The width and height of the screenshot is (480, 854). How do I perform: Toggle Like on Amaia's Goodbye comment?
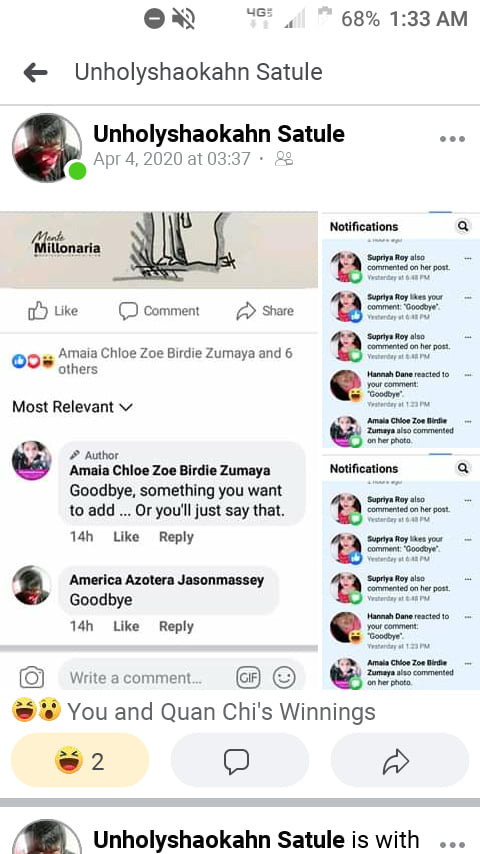(x=126, y=536)
